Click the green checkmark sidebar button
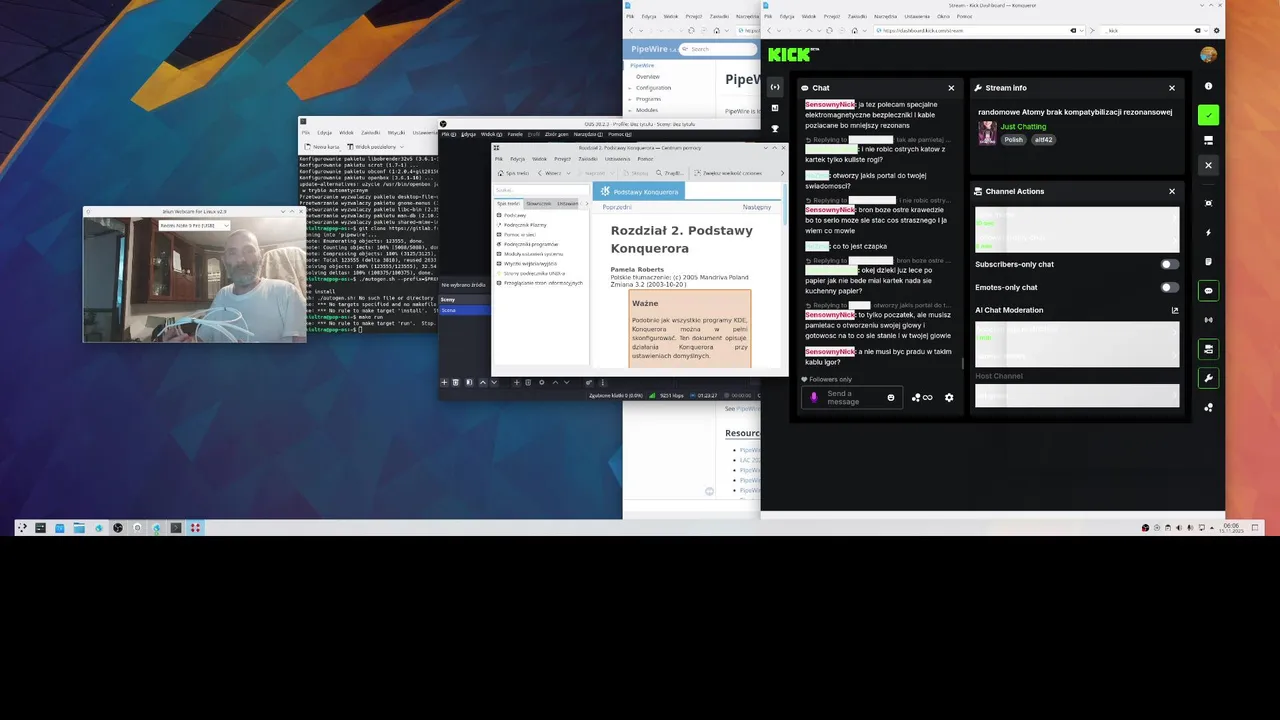This screenshot has height=720, width=1280. tap(1208, 115)
